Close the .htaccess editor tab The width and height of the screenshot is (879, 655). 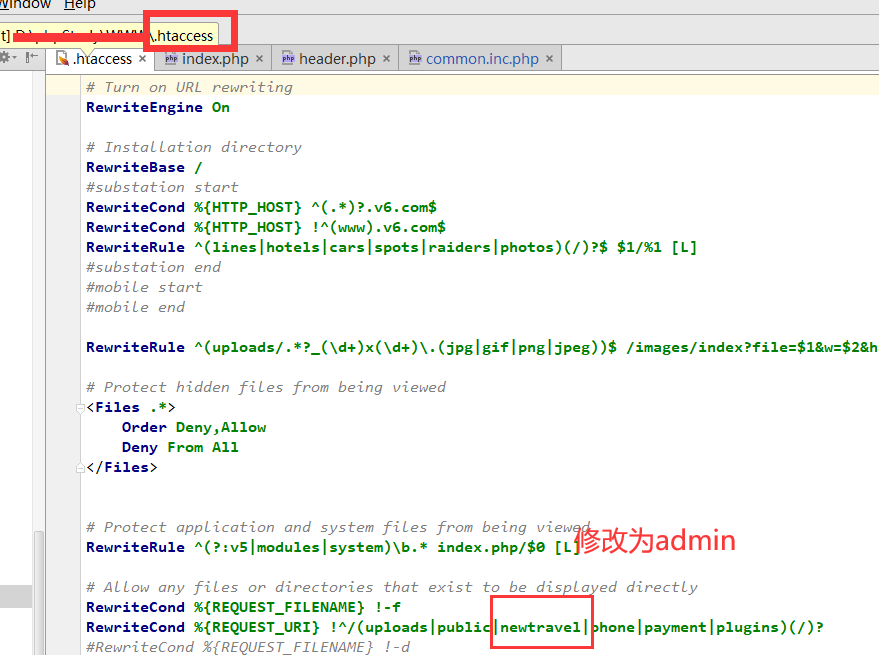(x=142, y=59)
